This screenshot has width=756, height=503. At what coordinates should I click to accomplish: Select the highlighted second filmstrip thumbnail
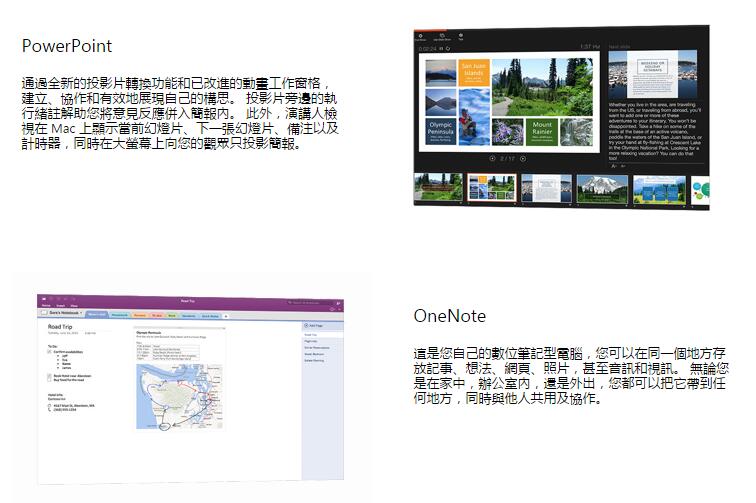pyautogui.click(x=492, y=188)
